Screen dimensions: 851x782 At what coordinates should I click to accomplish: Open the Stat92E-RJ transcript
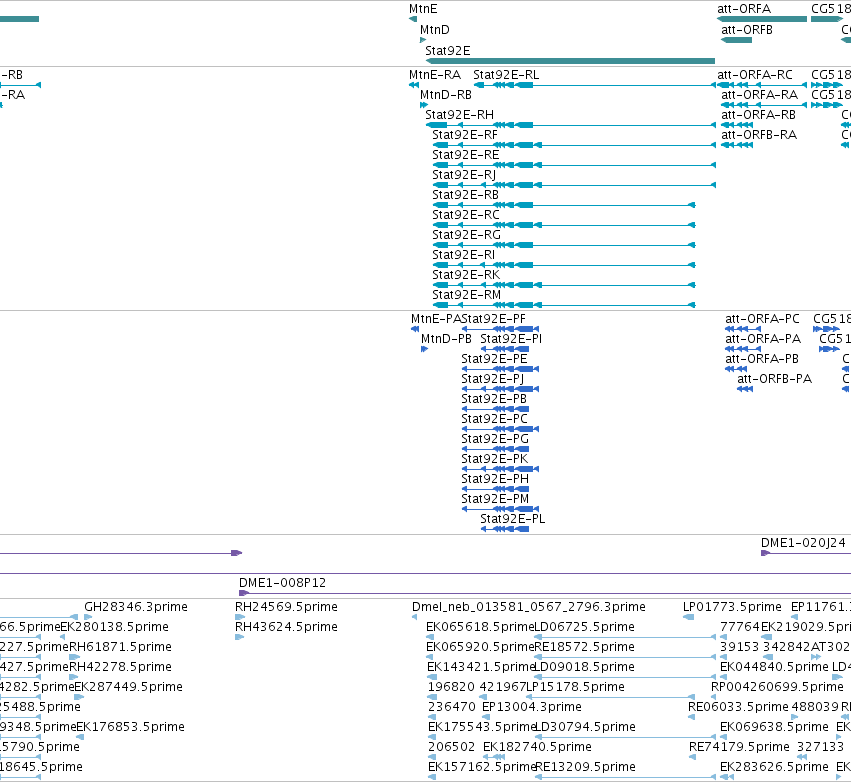click(x=574, y=185)
